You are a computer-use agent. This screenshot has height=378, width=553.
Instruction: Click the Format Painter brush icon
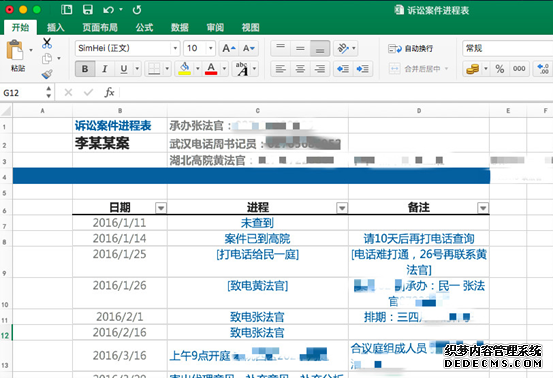click(47, 74)
